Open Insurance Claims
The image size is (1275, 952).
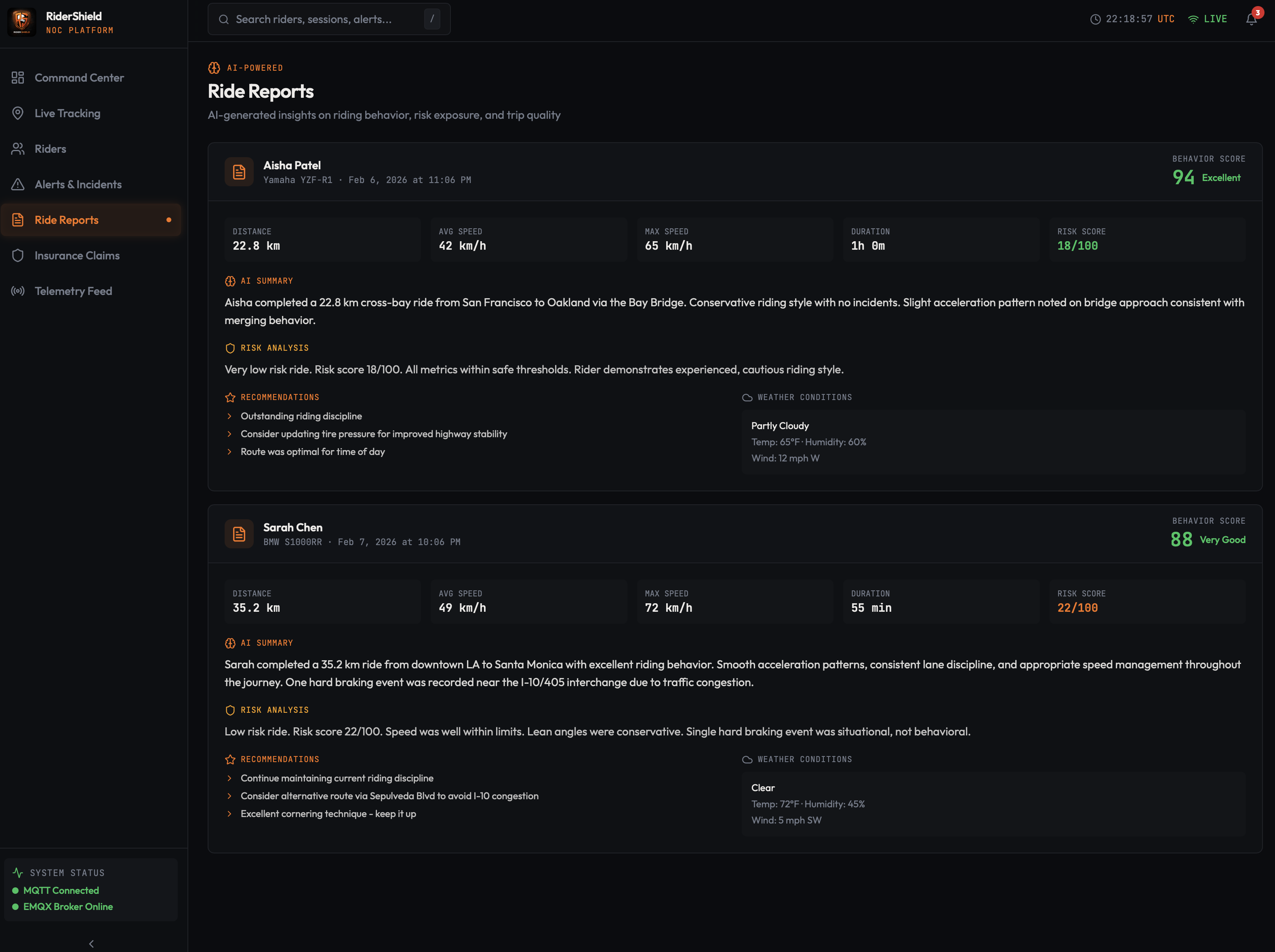tap(77, 255)
